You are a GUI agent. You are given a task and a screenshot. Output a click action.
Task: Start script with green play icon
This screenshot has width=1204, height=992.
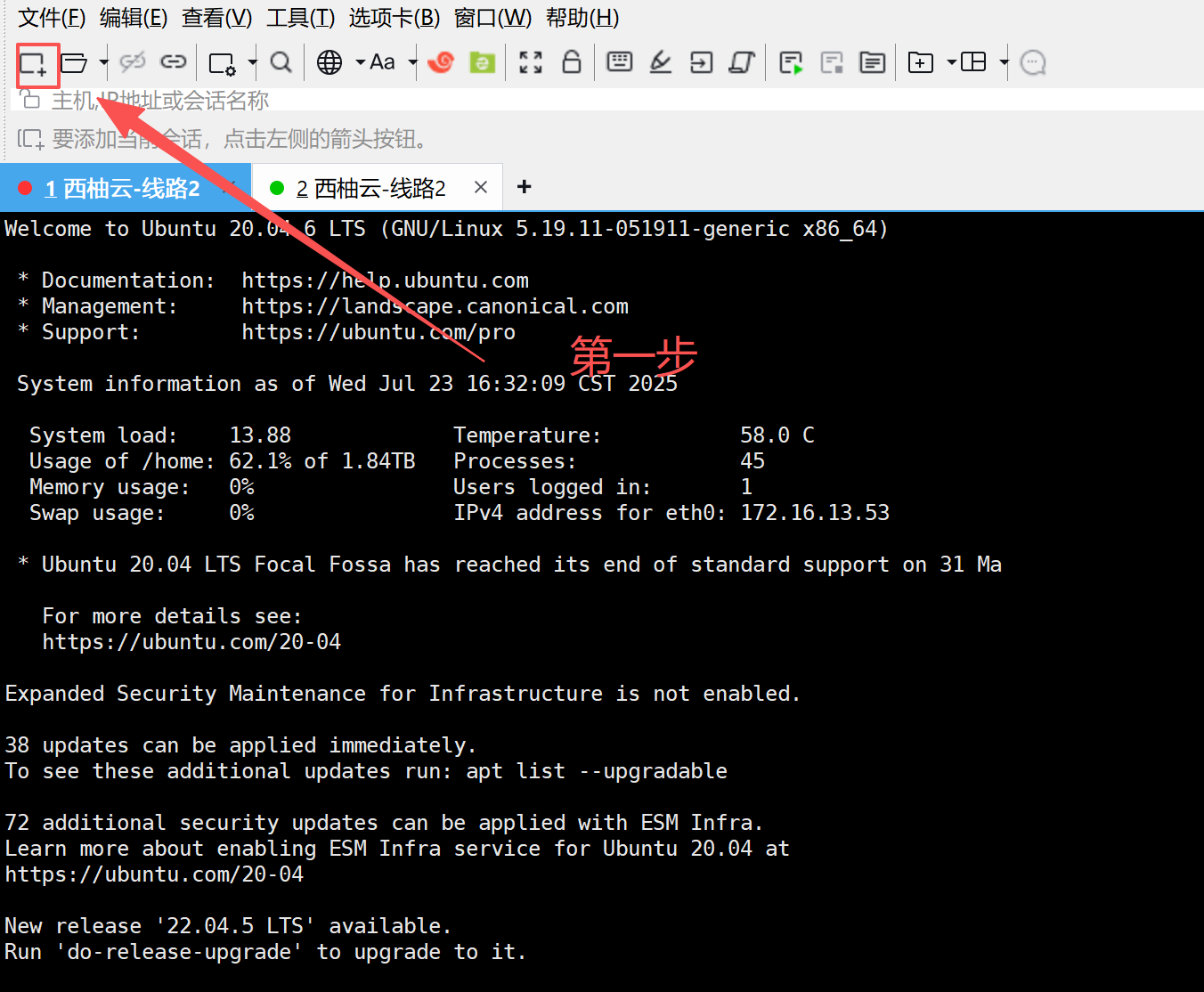coord(790,62)
